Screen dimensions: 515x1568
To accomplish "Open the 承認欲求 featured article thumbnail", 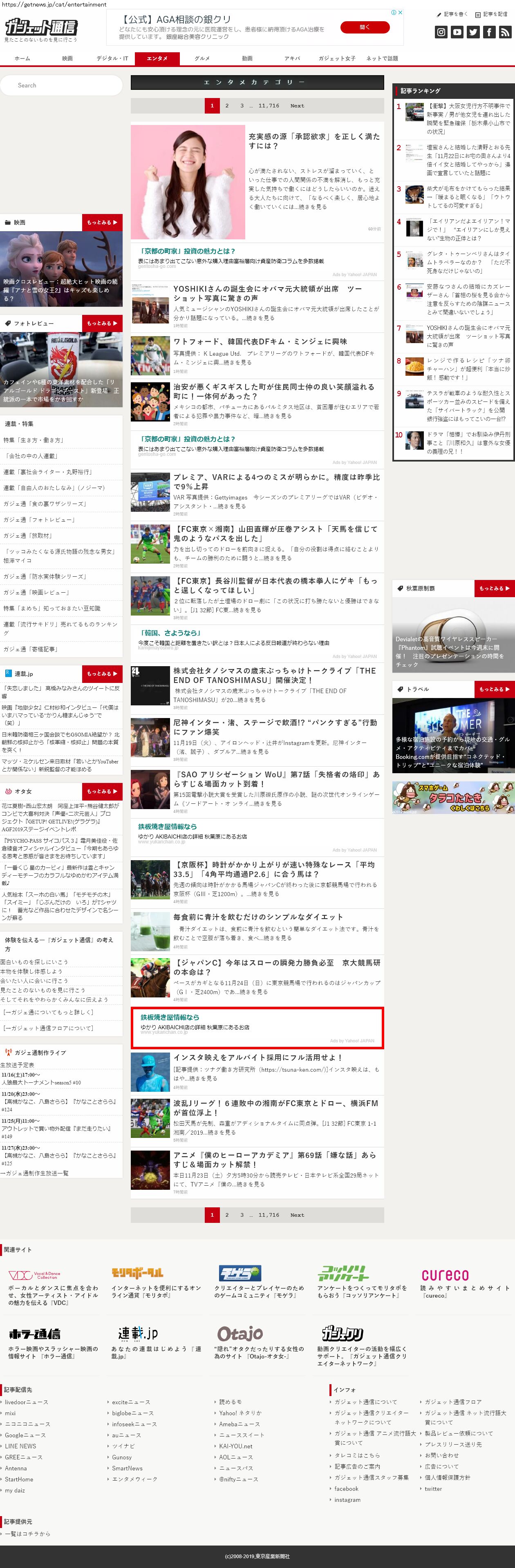I will coord(188,181).
